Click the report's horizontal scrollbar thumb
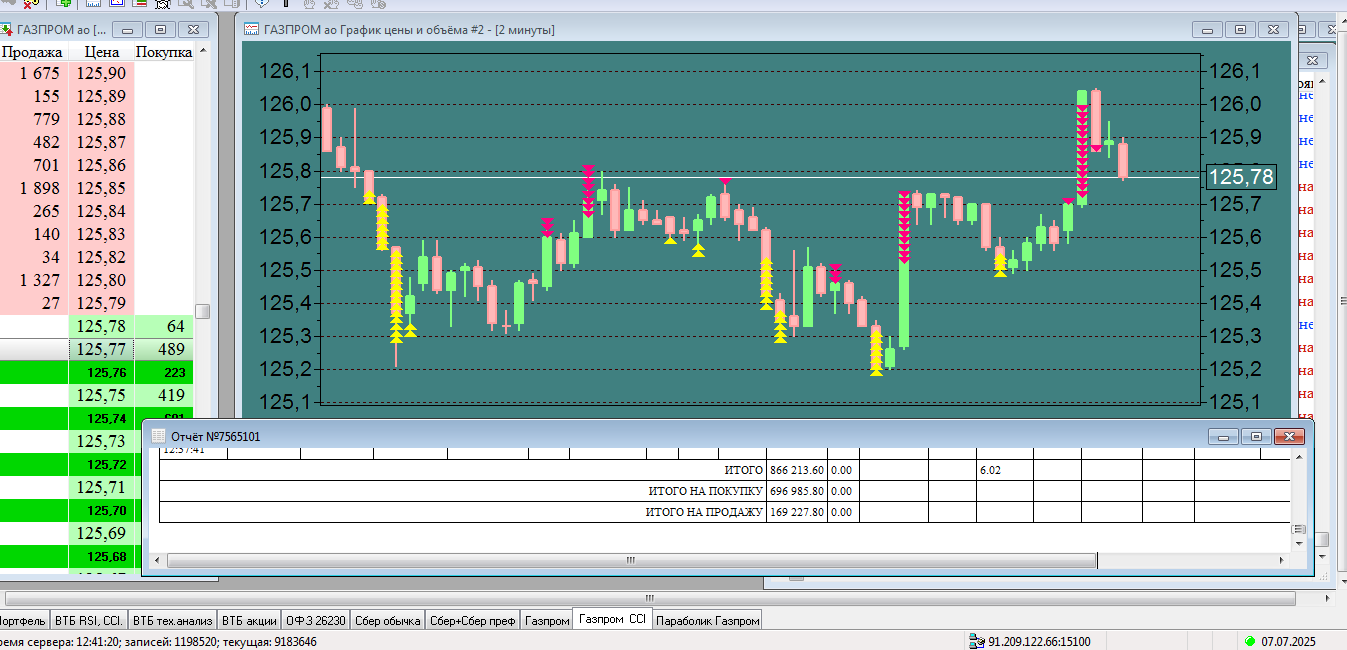The height and width of the screenshot is (650, 1347). (x=632, y=560)
